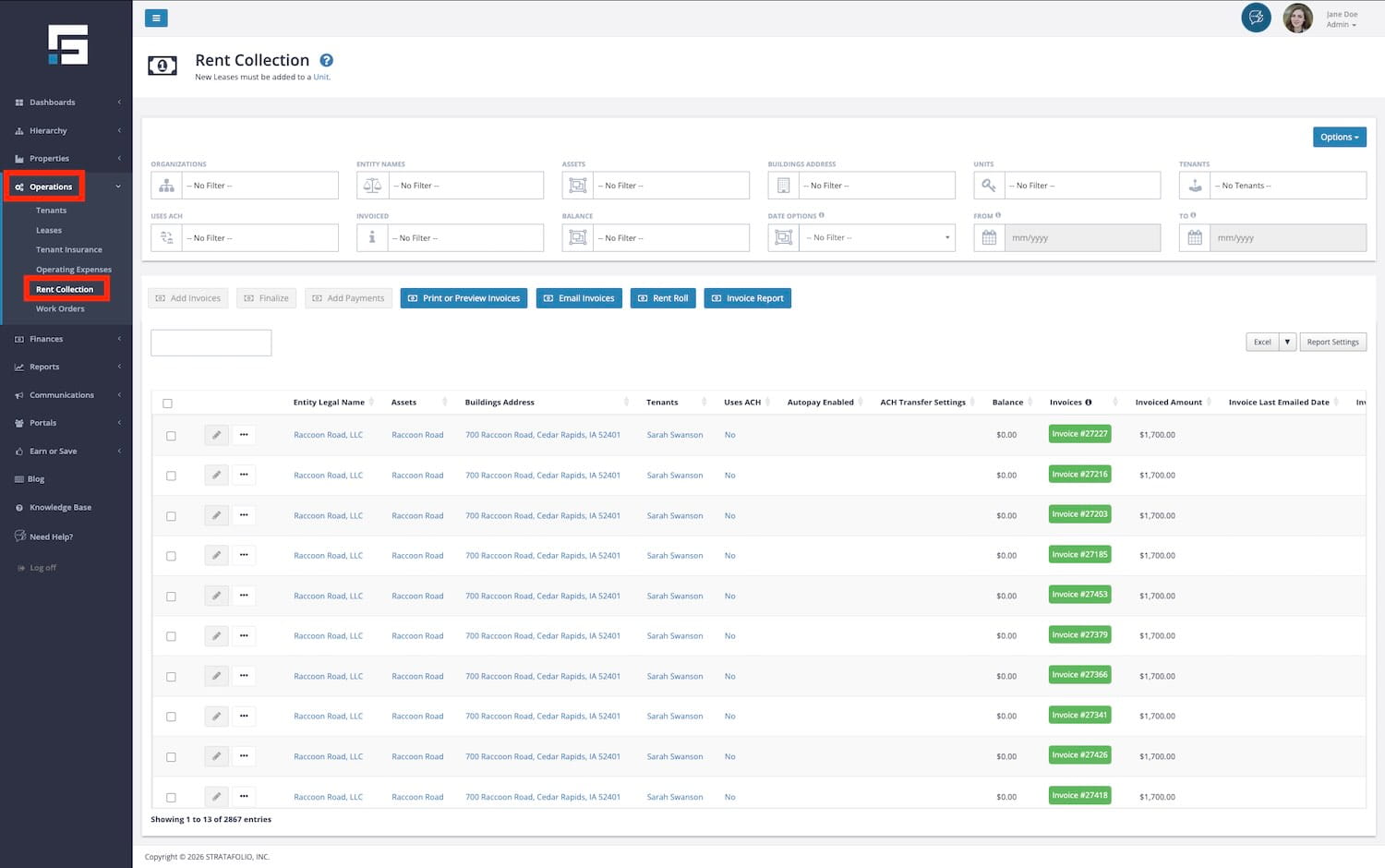Click the Rent Roll button

click(663, 298)
